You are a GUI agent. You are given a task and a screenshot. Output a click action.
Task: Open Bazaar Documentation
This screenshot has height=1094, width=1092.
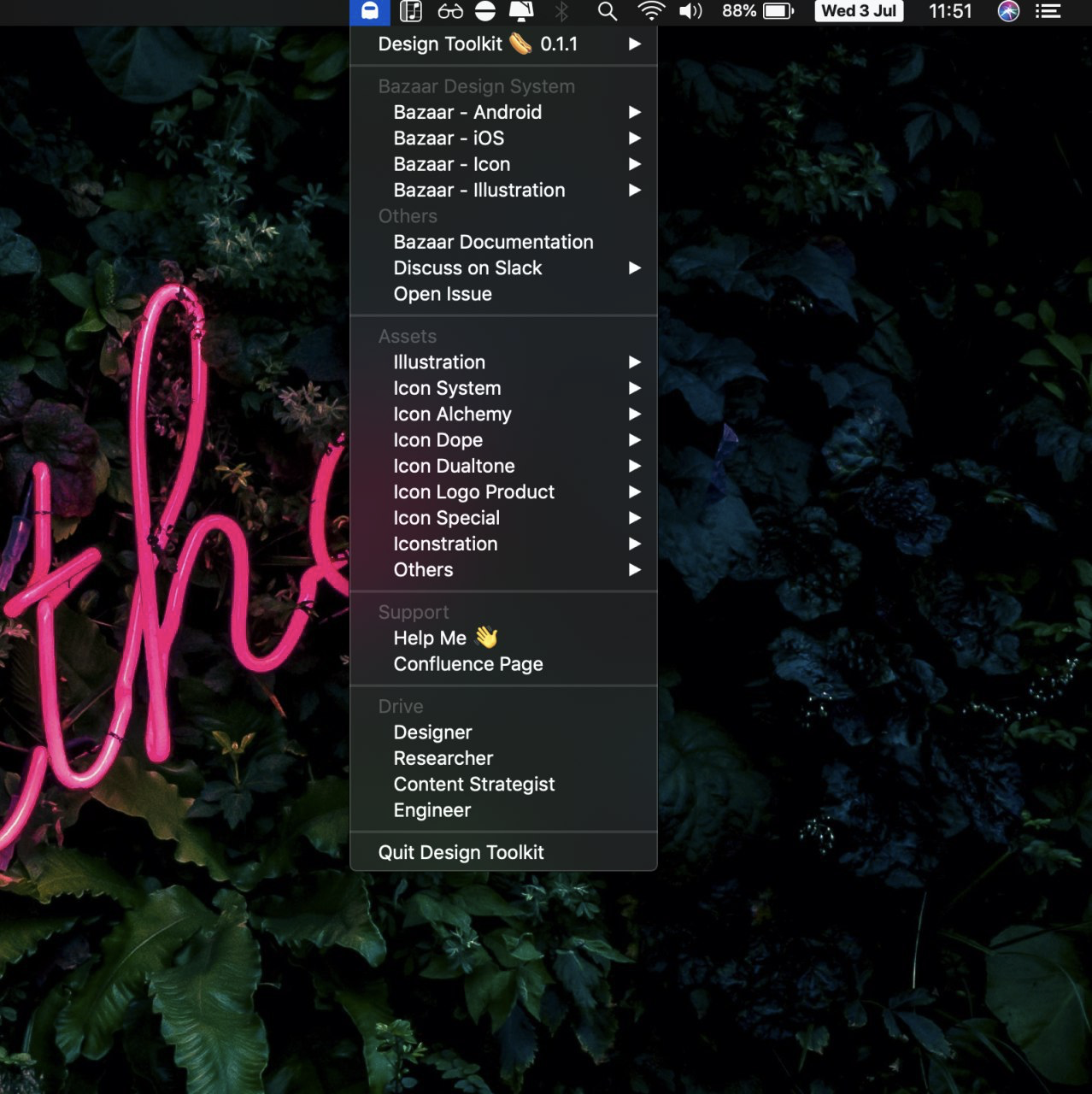tap(503, 242)
